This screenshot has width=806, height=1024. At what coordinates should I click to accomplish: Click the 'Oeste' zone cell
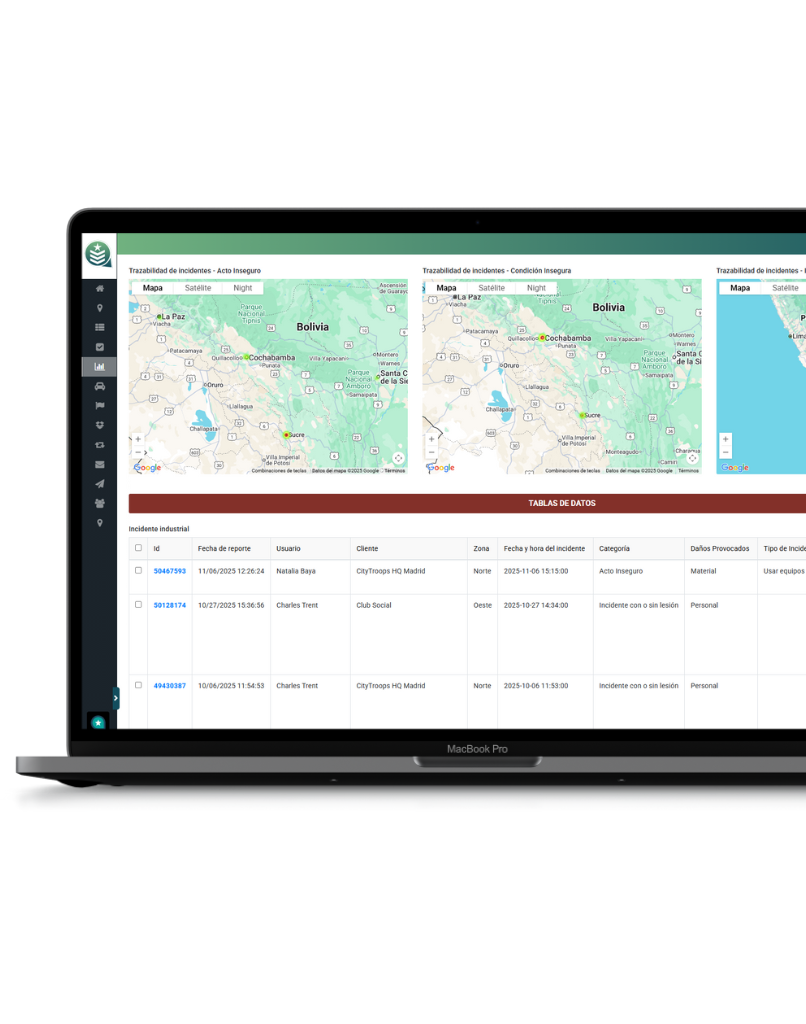pyautogui.click(x=483, y=605)
